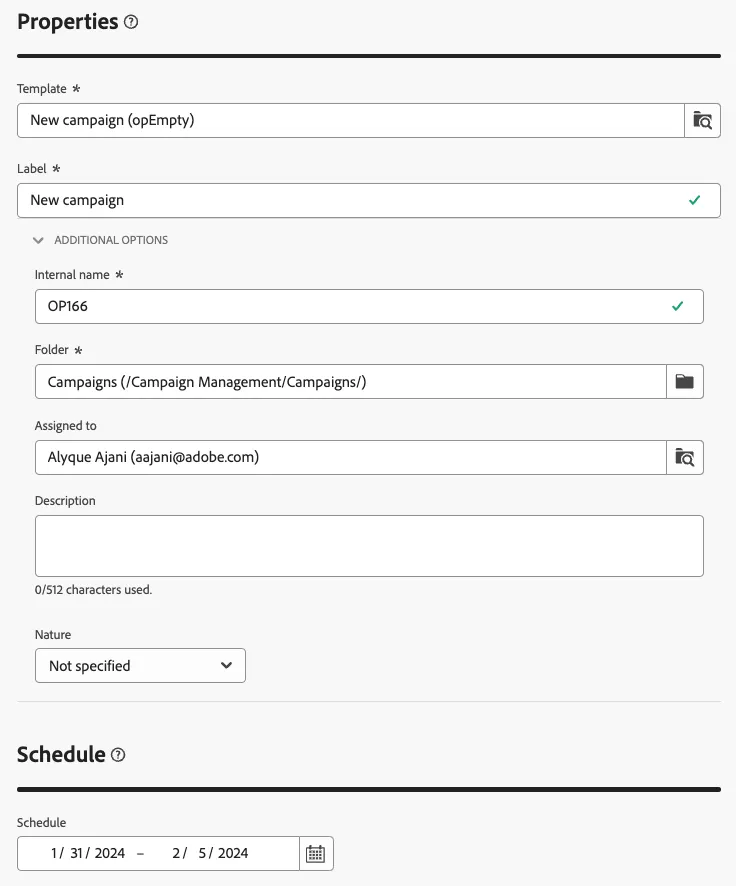Click into the Label text field
This screenshot has width=736, height=886.
(x=369, y=200)
